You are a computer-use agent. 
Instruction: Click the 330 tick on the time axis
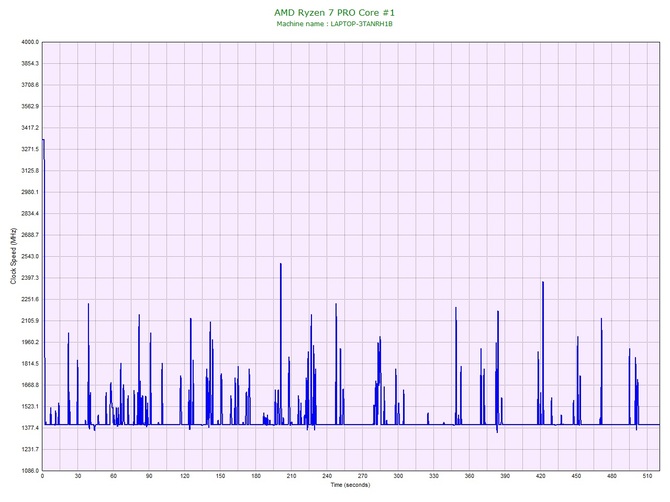point(434,476)
